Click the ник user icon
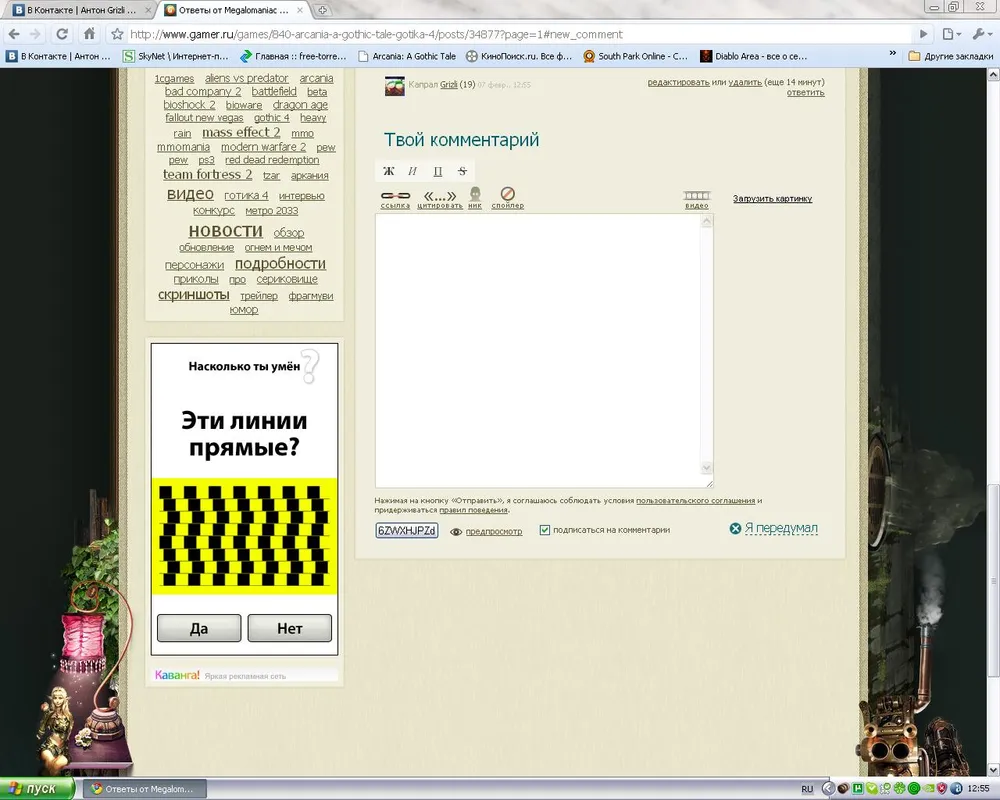Viewport: 1000px width, 800px height. (x=475, y=195)
